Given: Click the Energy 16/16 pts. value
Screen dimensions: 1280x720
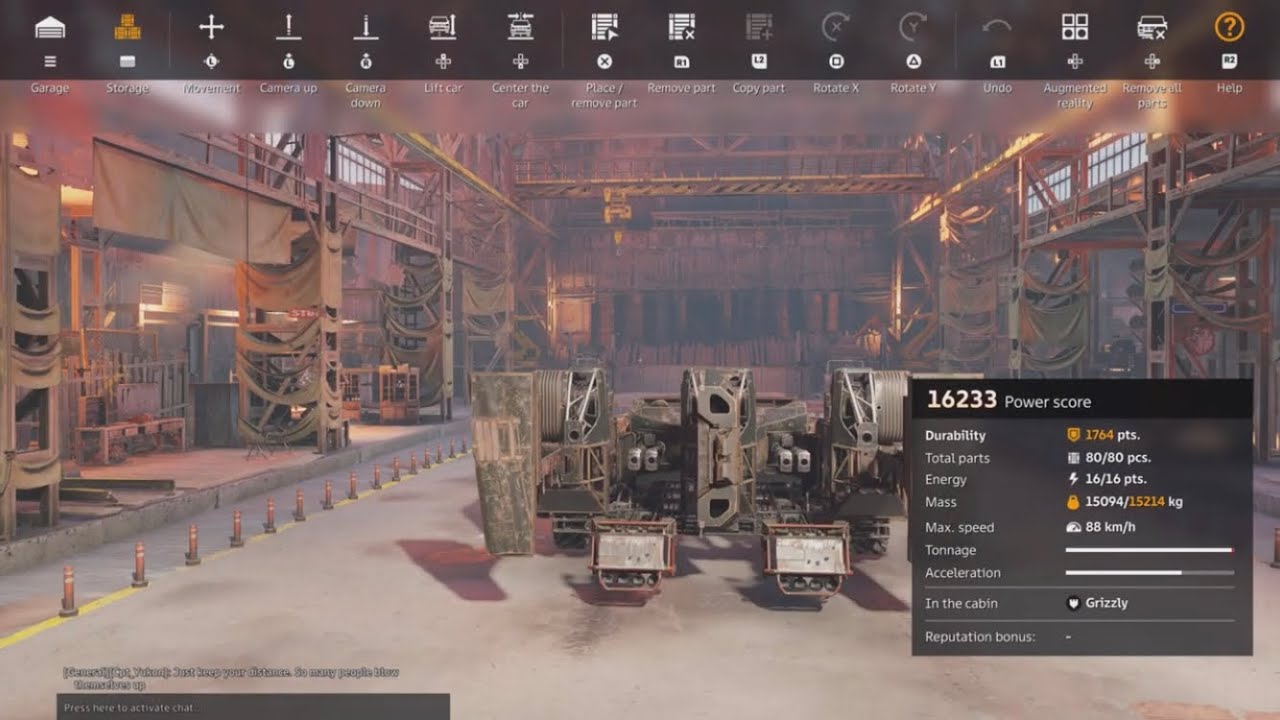Looking at the screenshot, I should click(x=1115, y=480).
